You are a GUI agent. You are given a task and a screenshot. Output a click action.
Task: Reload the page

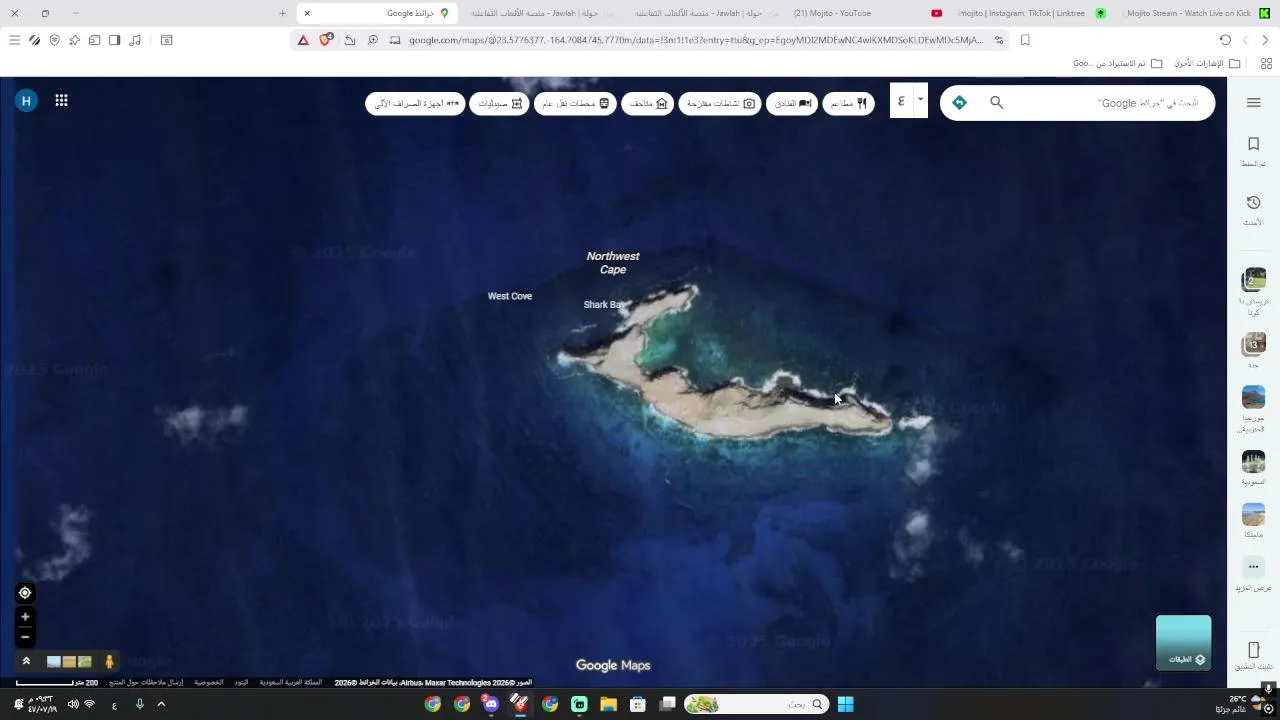tap(1225, 40)
